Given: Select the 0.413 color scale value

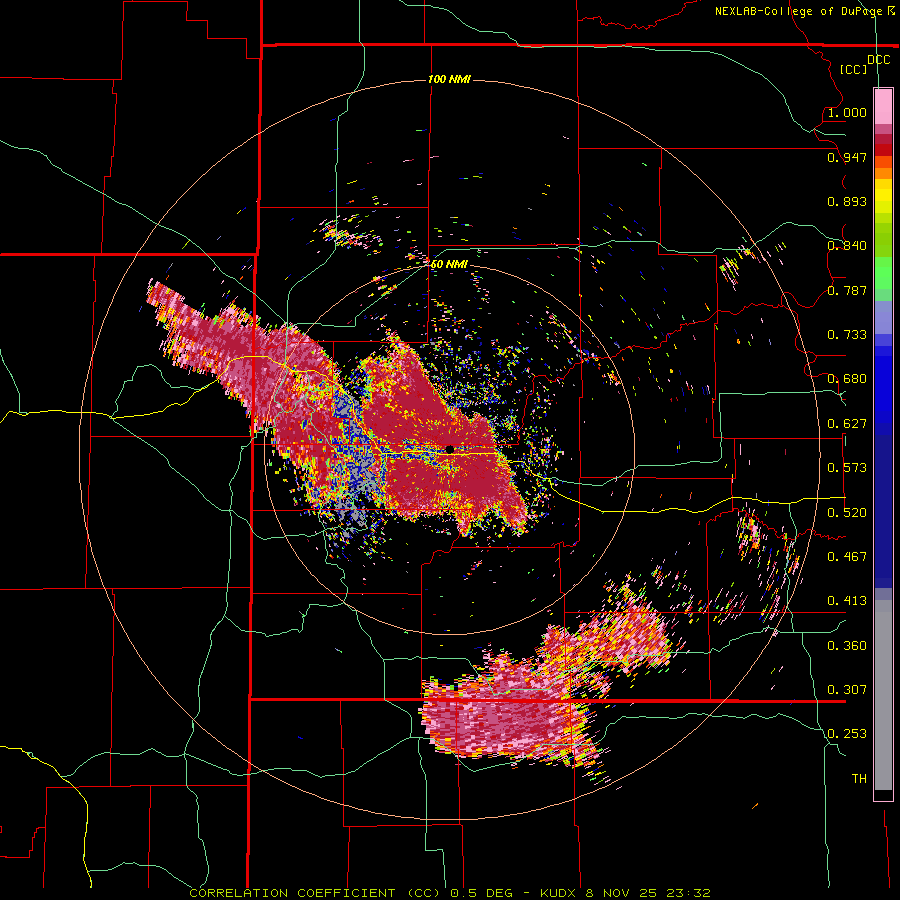Looking at the screenshot, I should click(847, 601).
